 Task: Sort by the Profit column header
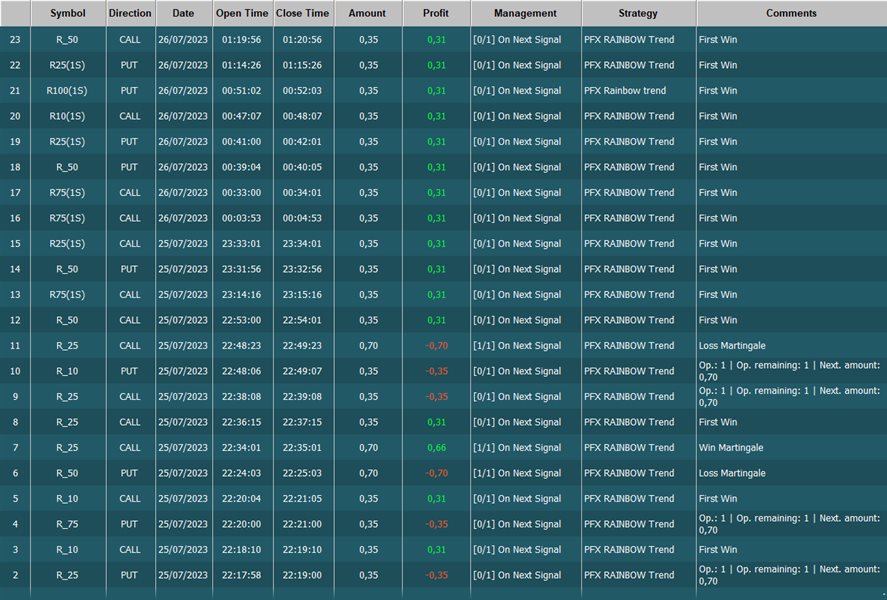click(436, 14)
